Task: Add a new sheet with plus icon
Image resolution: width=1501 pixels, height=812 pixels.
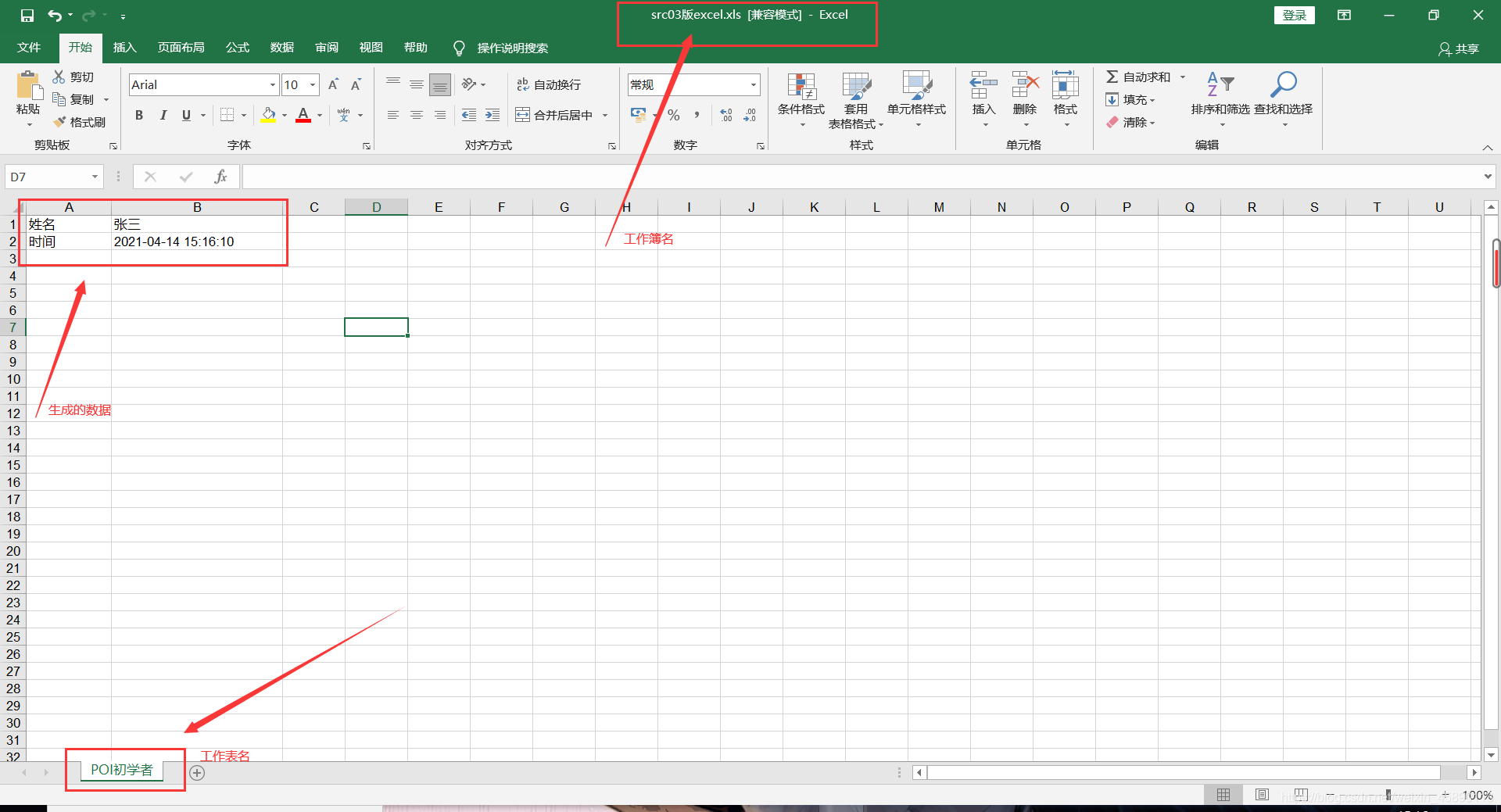Action: pos(197,773)
